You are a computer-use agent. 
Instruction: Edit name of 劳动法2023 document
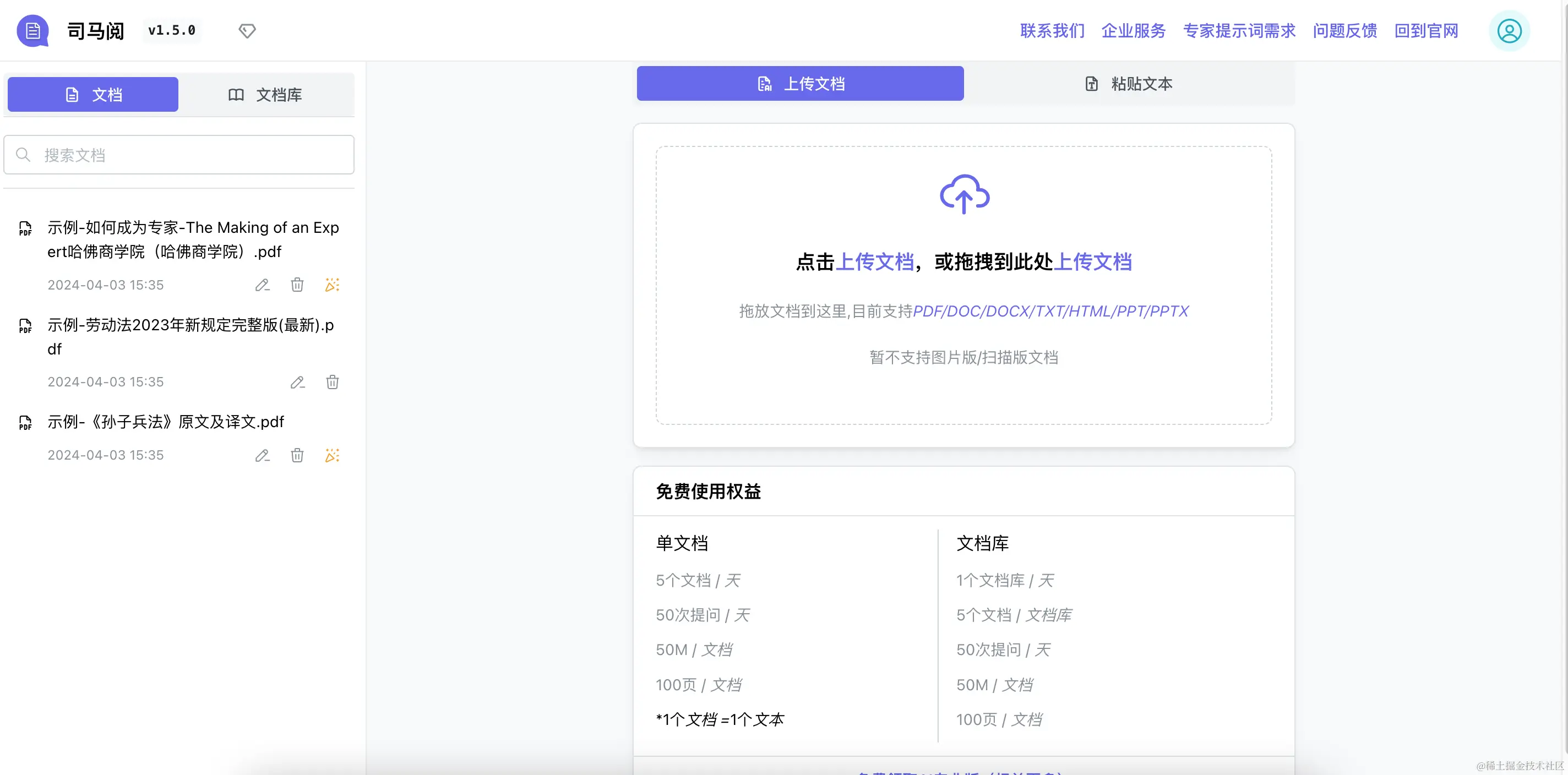coord(297,382)
